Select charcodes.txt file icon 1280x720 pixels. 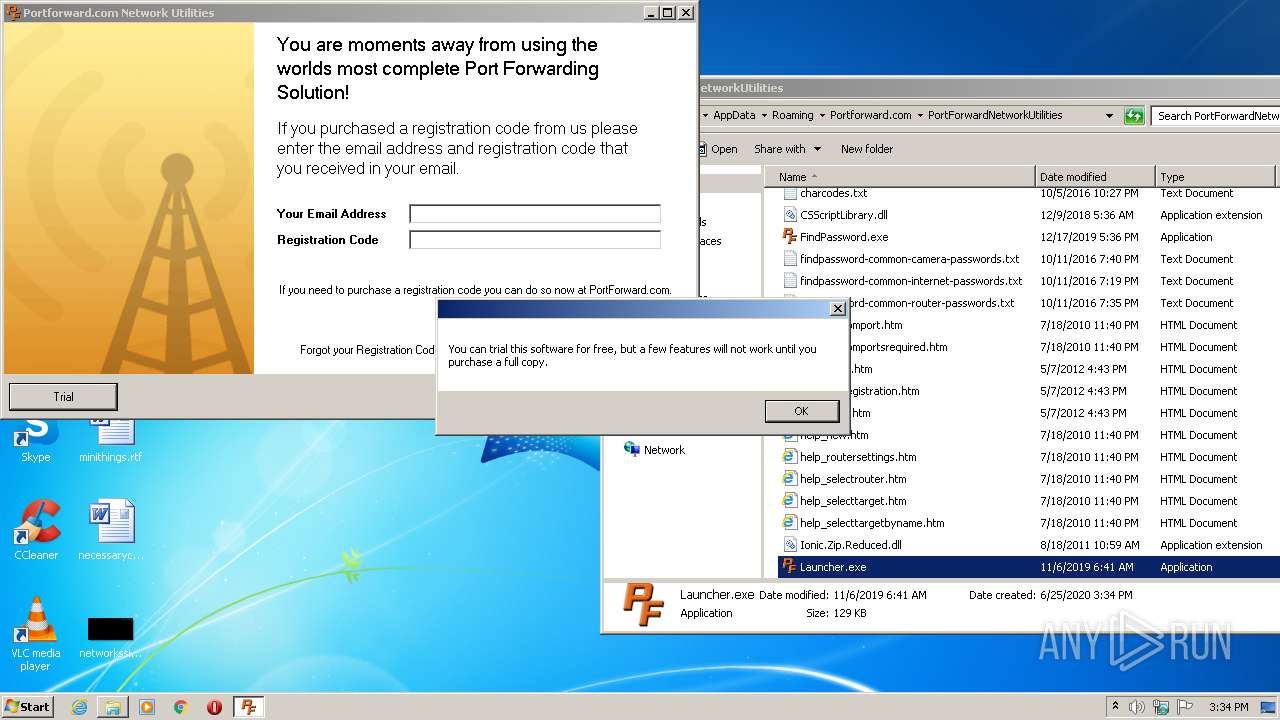point(789,194)
